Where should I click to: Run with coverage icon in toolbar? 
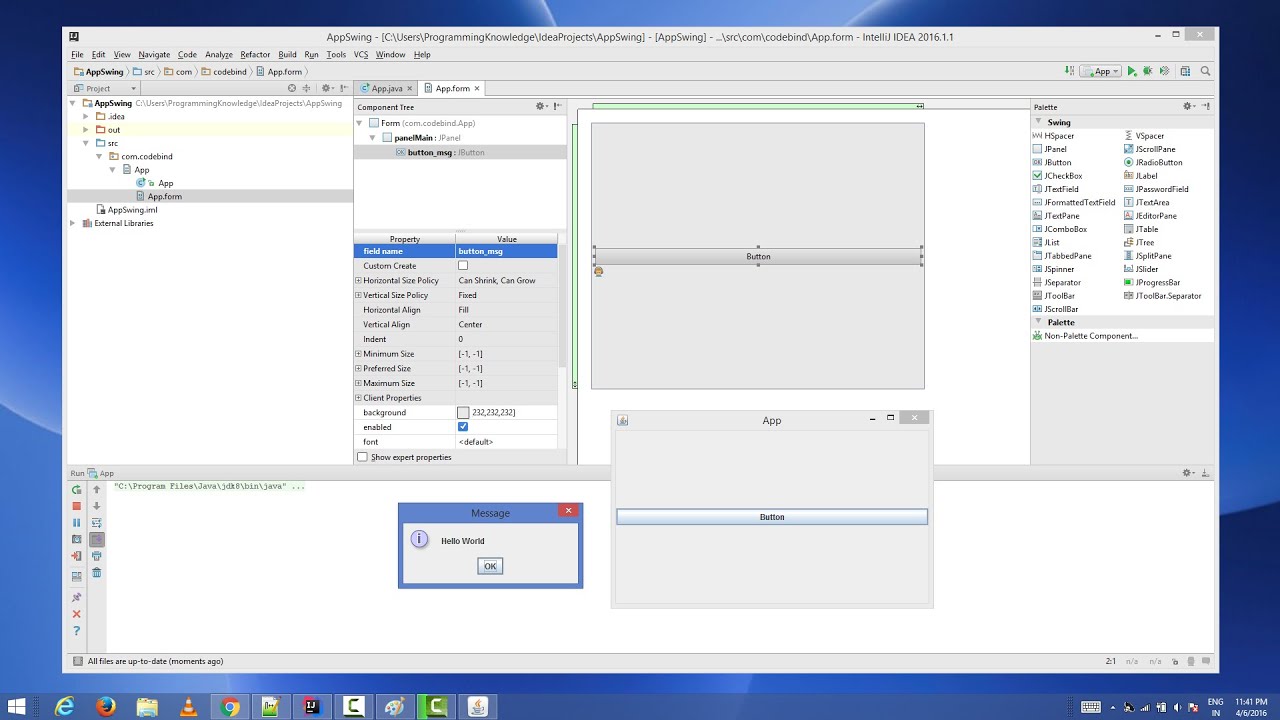coord(1164,71)
